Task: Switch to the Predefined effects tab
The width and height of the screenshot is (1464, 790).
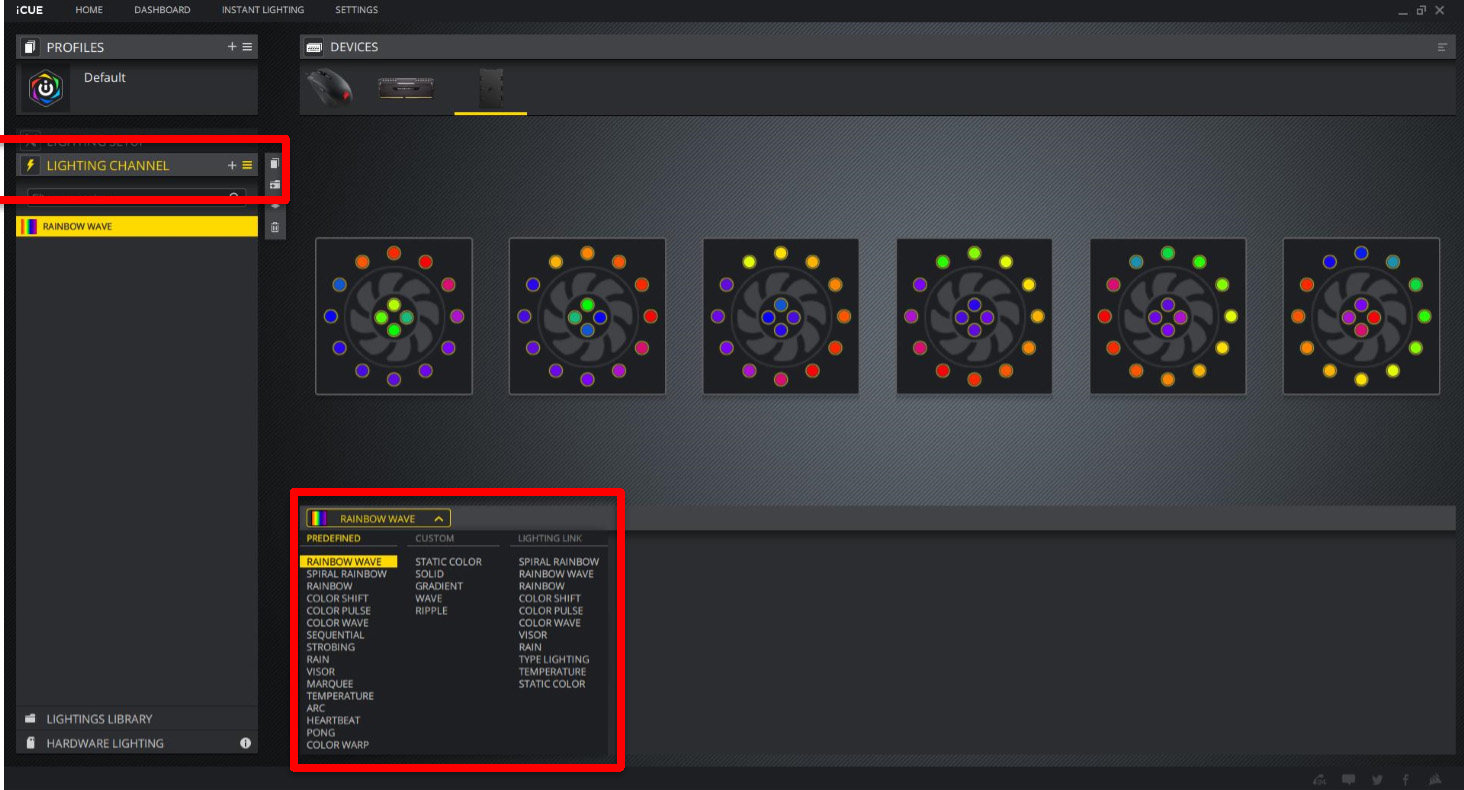Action: 333,538
